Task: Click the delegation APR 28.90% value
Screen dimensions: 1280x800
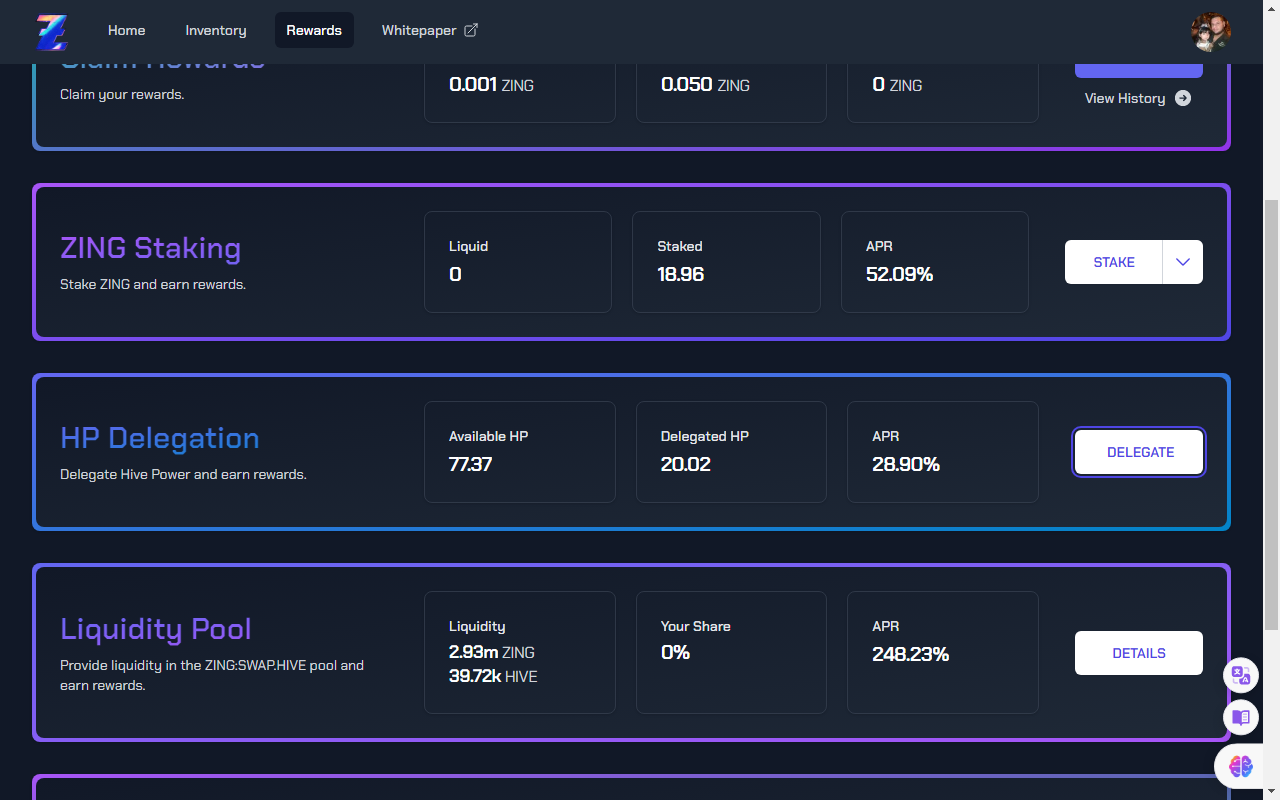Action: (x=906, y=464)
